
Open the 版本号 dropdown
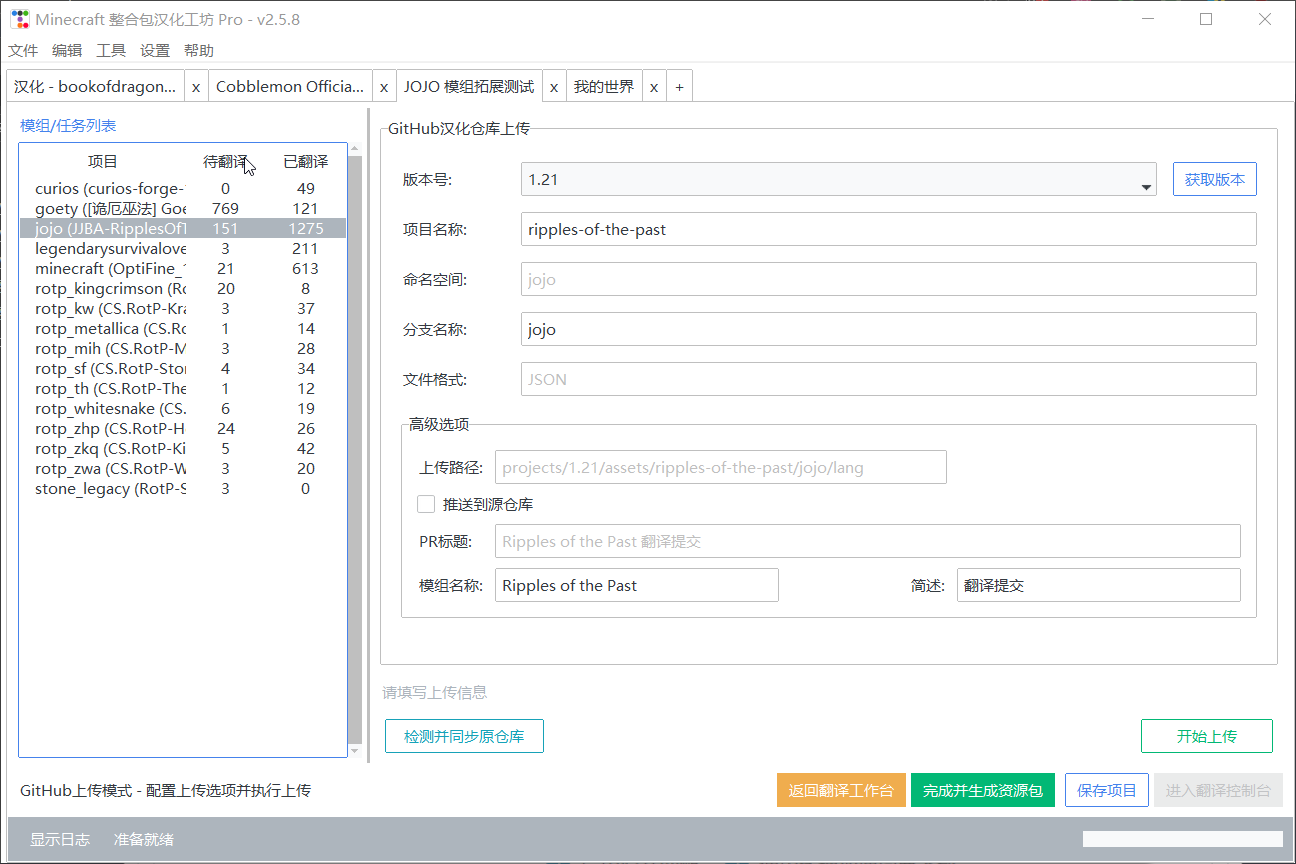click(x=1145, y=180)
